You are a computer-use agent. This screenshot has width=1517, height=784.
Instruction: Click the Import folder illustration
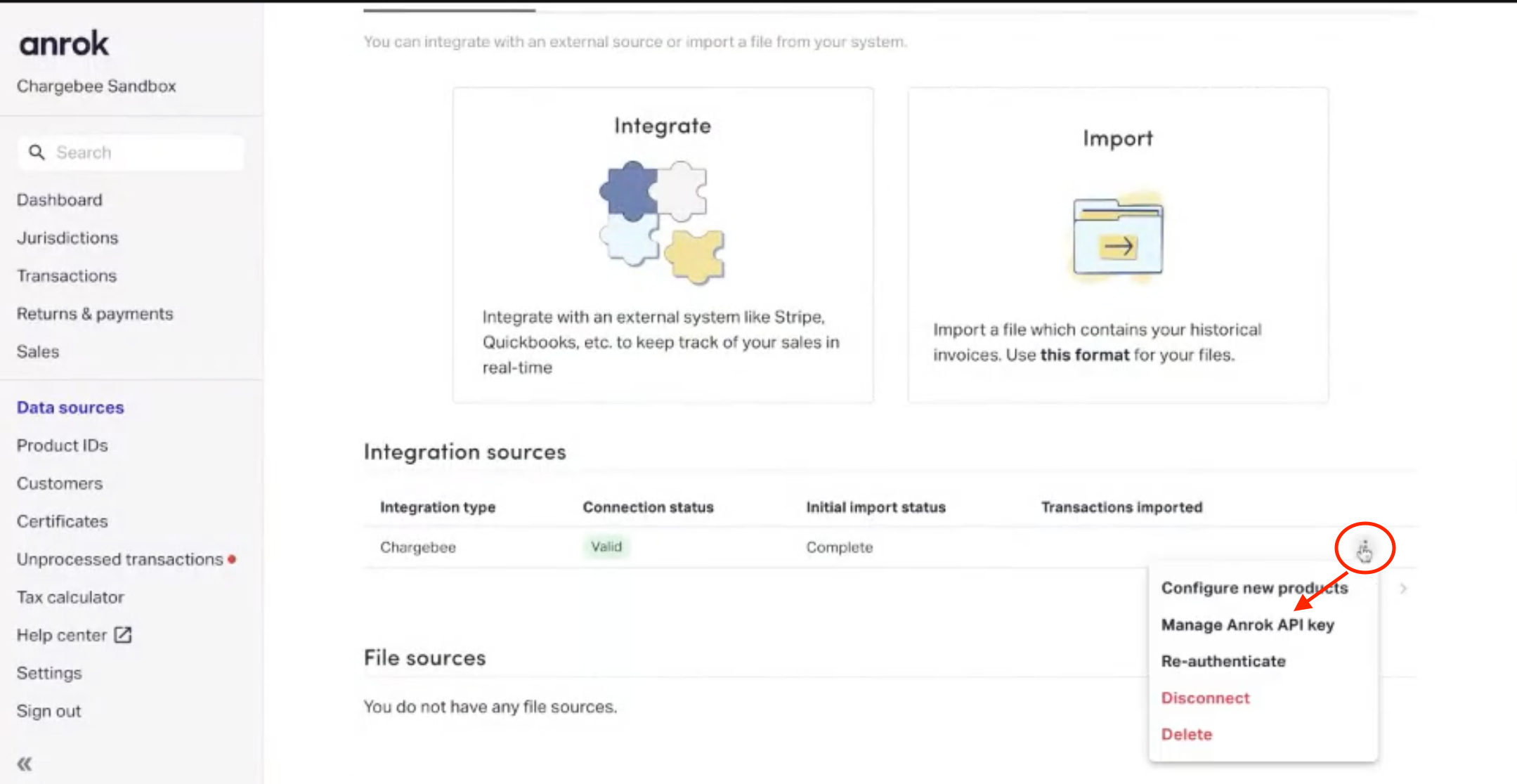1117,237
